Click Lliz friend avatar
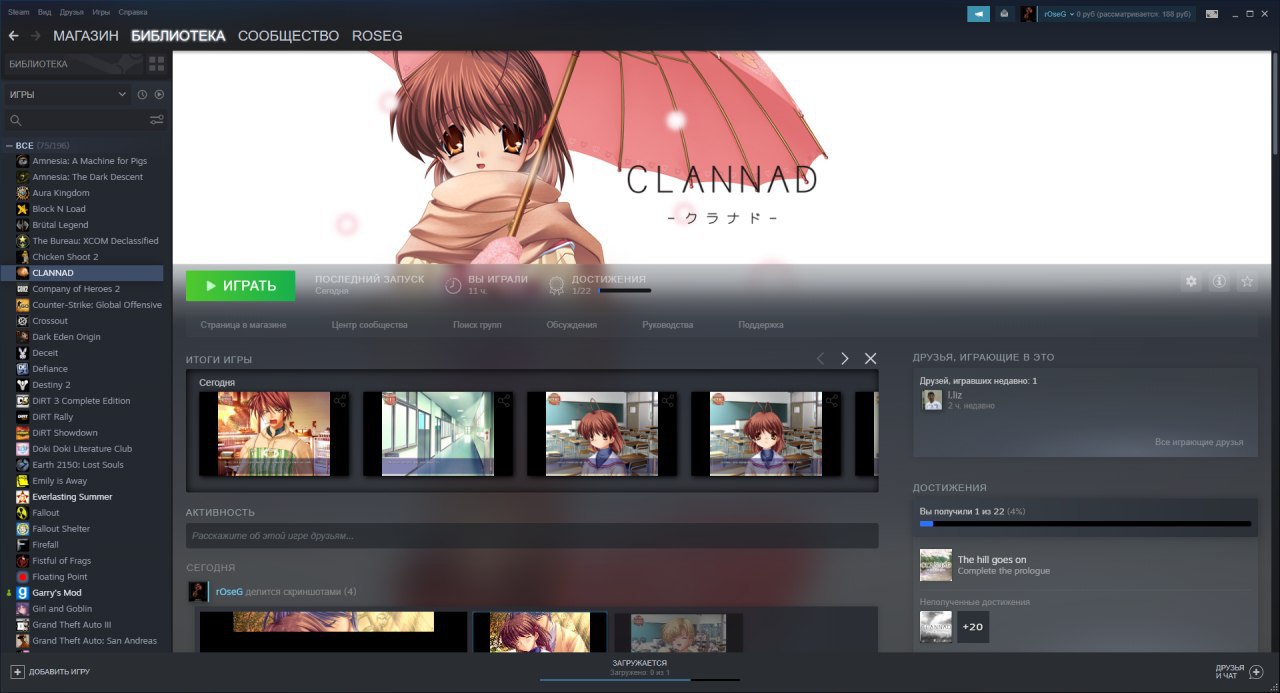Screen dimensions: 1280x693 (x=932, y=400)
